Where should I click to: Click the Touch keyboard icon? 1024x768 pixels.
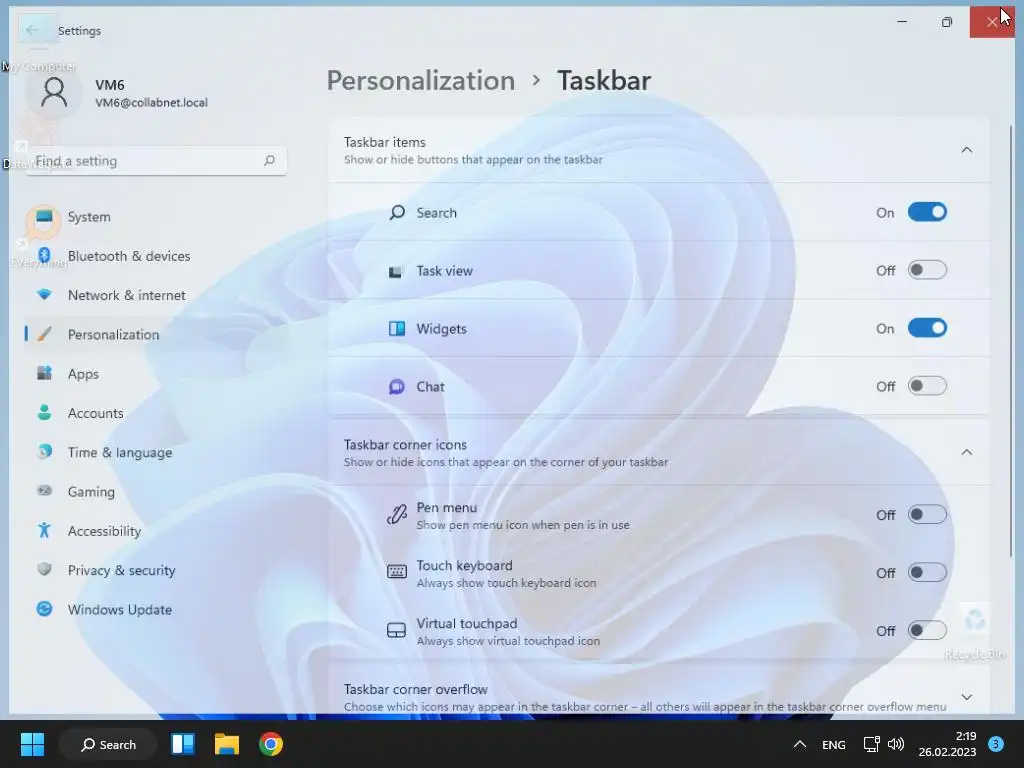(x=396, y=573)
